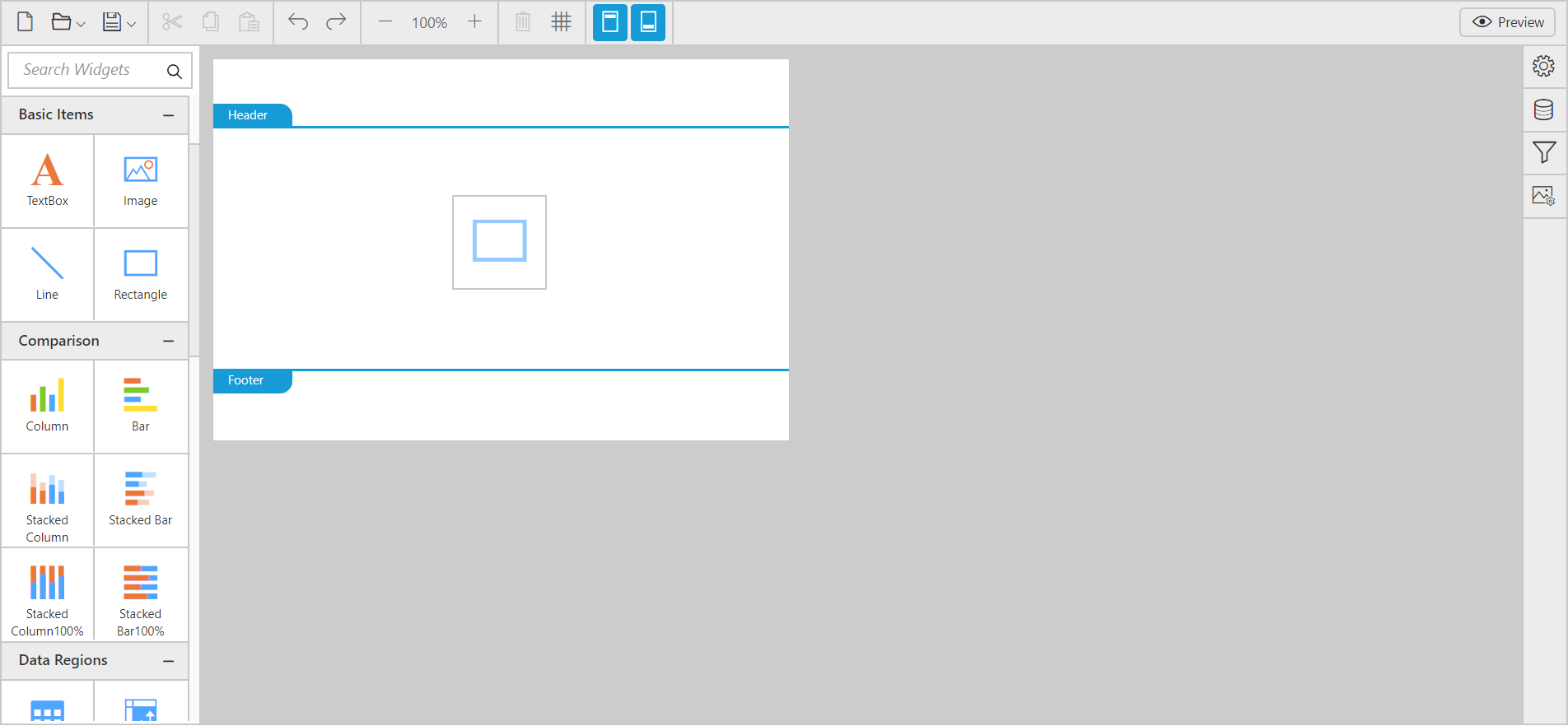Click the Paste clipboard icon
This screenshot has width=1568, height=726.
click(249, 22)
